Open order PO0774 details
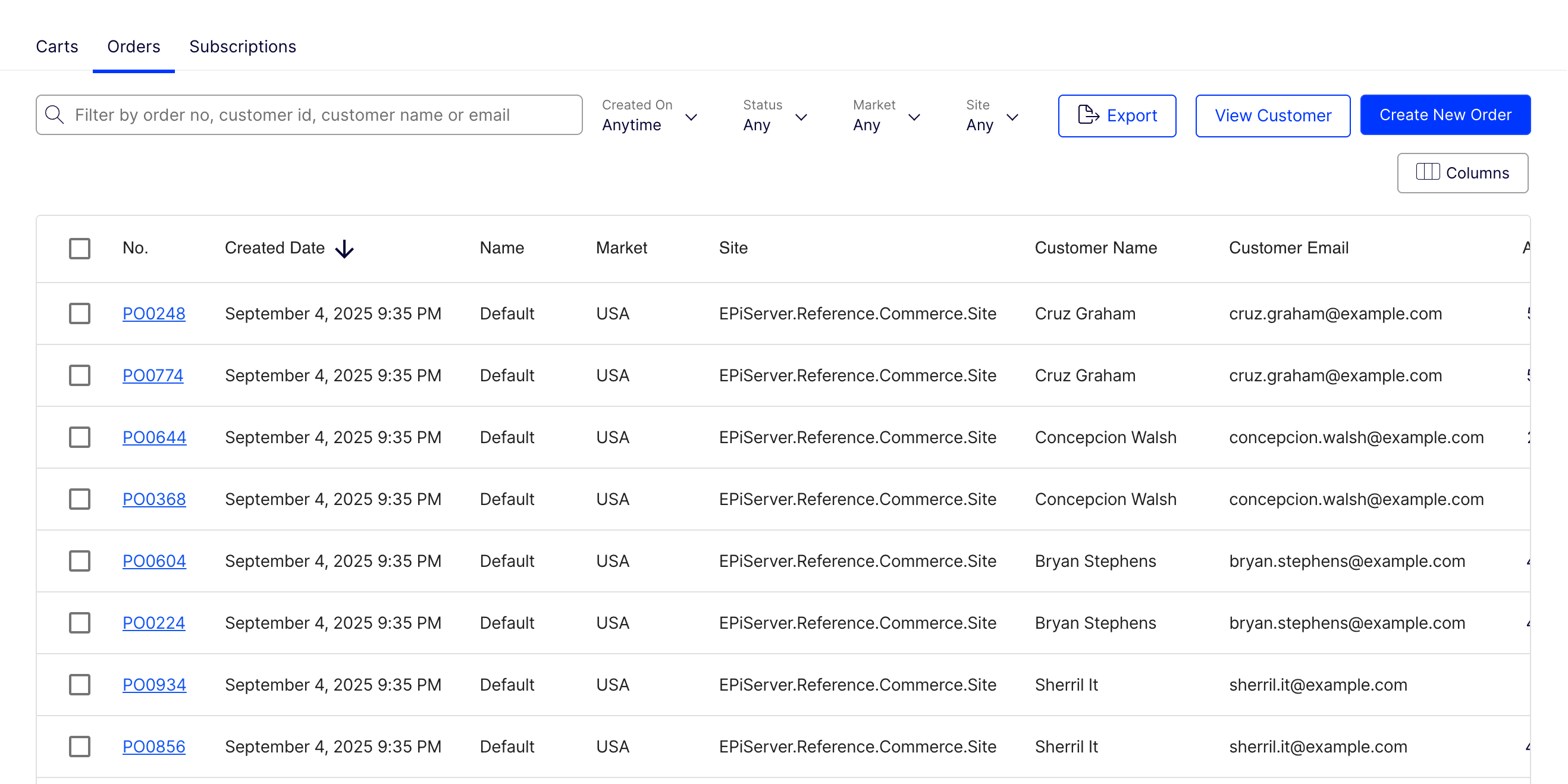Image resolution: width=1568 pixels, height=784 pixels. tap(153, 375)
